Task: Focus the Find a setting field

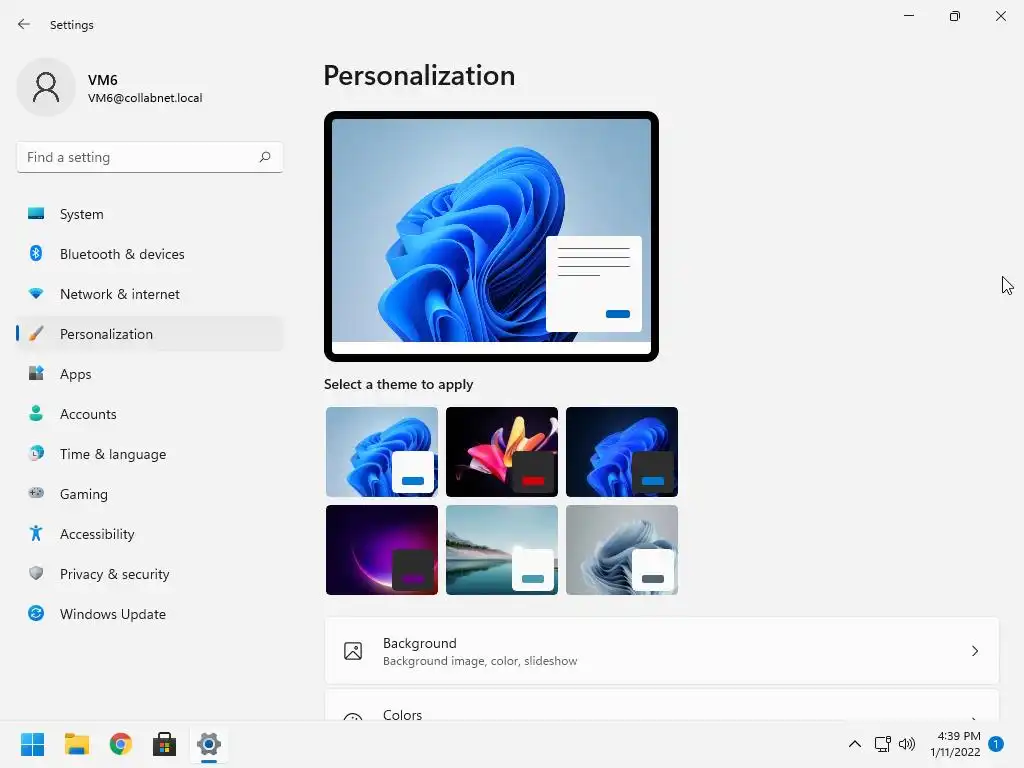Action: point(150,157)
